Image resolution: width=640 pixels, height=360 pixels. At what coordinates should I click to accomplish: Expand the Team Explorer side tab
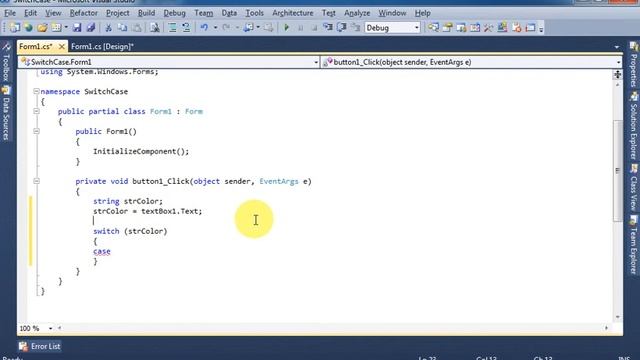point(633,245)
